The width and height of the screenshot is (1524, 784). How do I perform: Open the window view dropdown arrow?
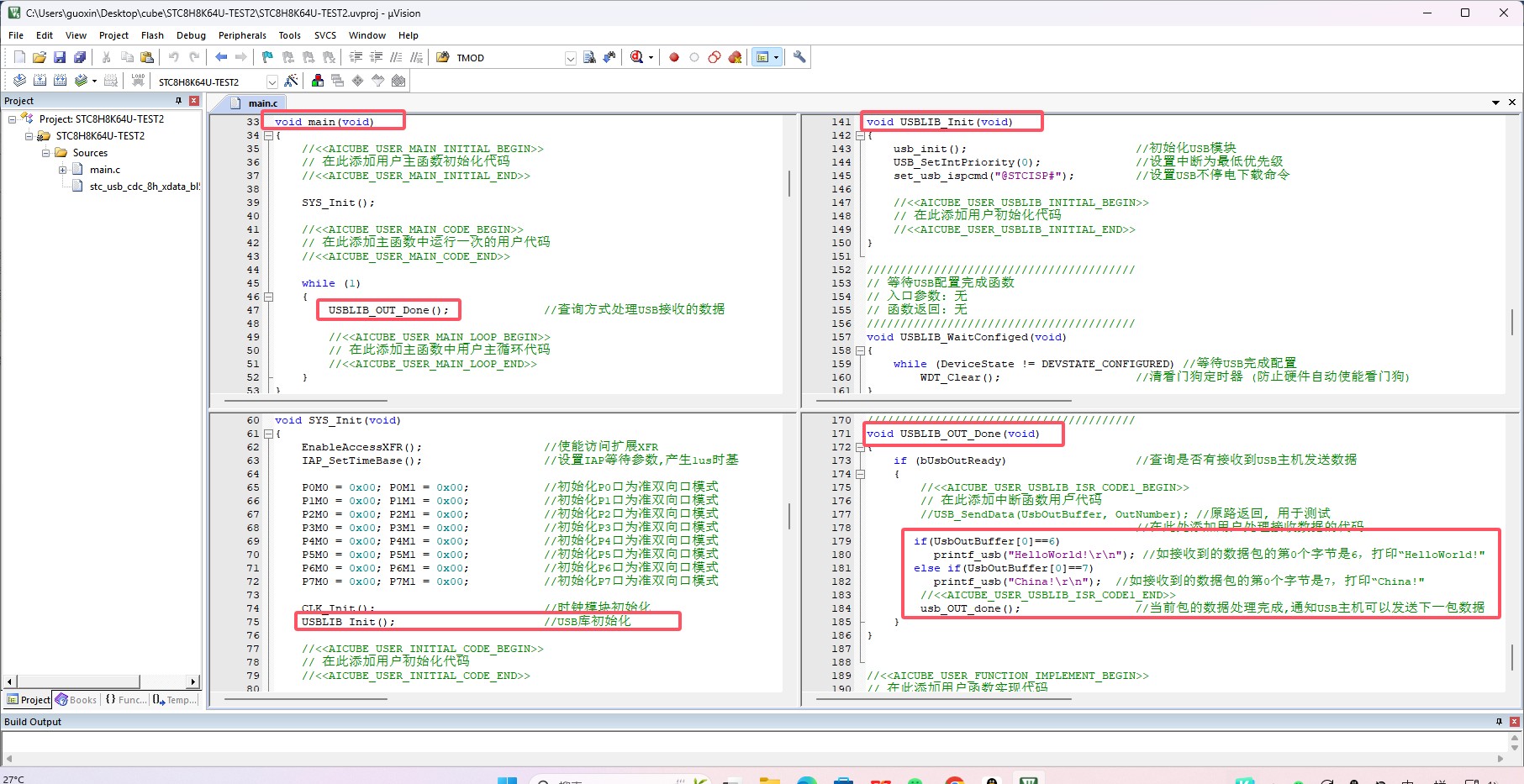tap(777, 57)
